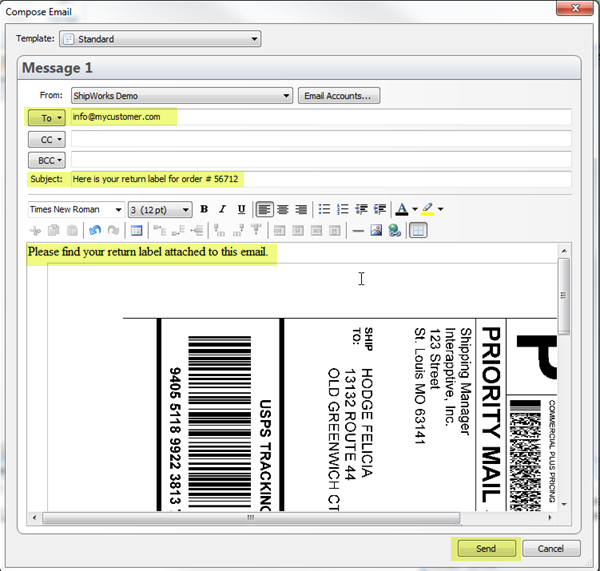Insert a bulleted list

(324, 209)
